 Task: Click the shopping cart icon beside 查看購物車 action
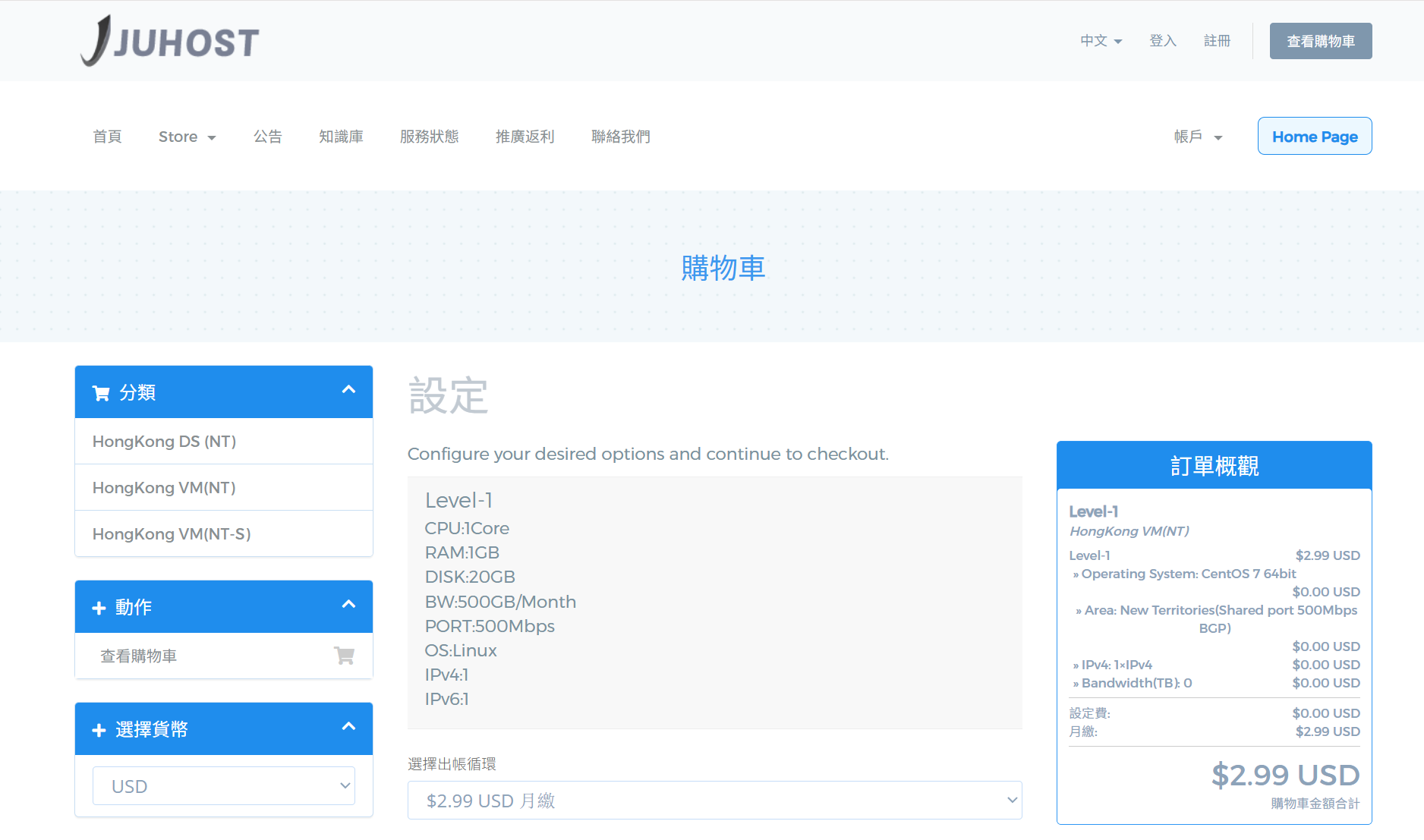344,655
